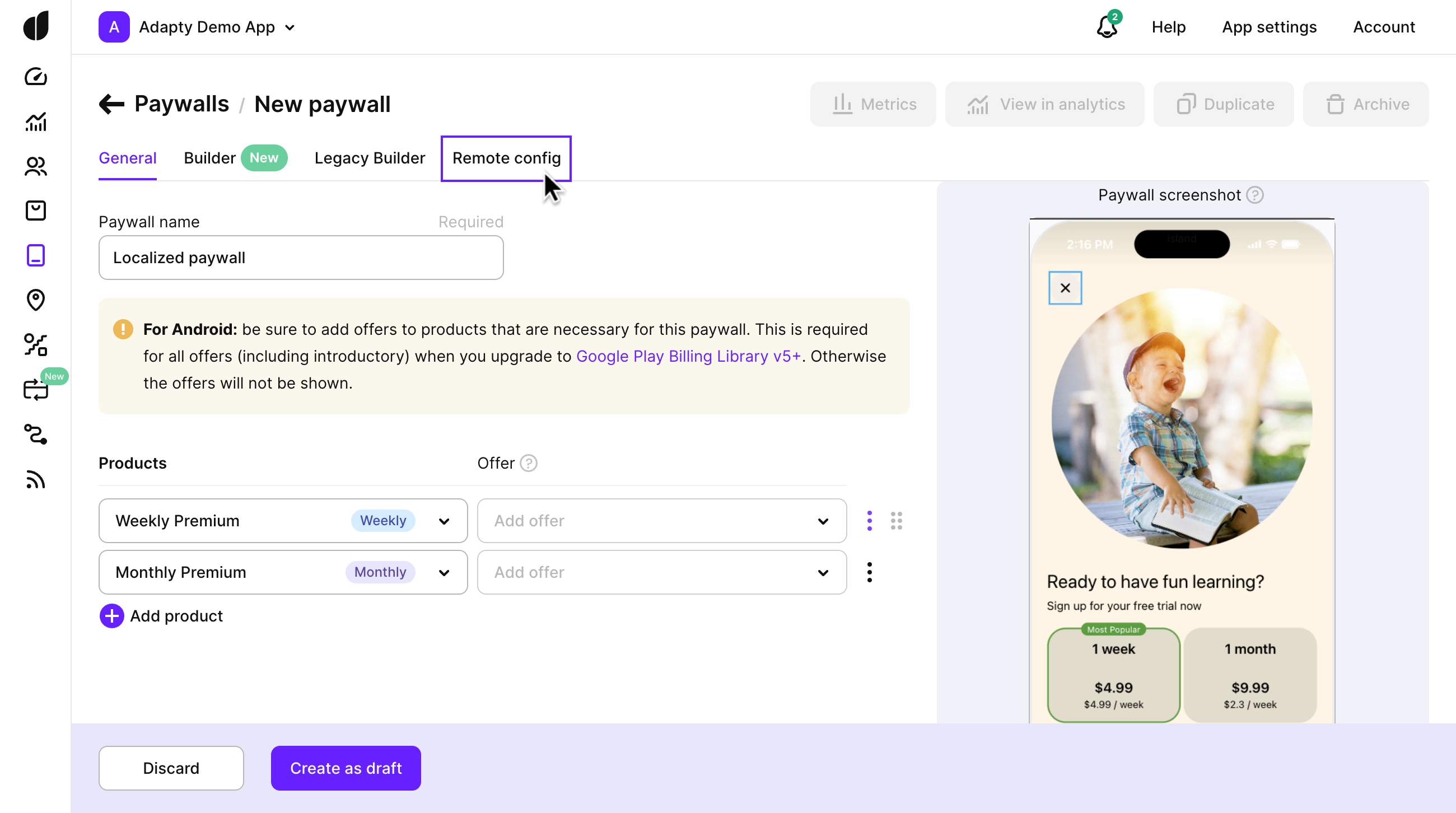Open Add offer dropdown for Monthly Premium
The width and height of the screenshot is (1456, 813).
[661, 572]
